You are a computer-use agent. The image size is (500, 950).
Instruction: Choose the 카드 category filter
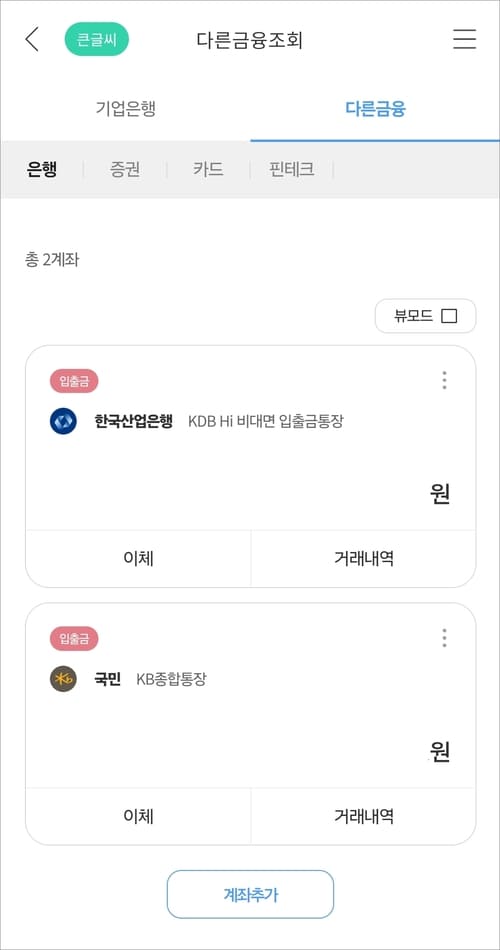pos(208,169)
